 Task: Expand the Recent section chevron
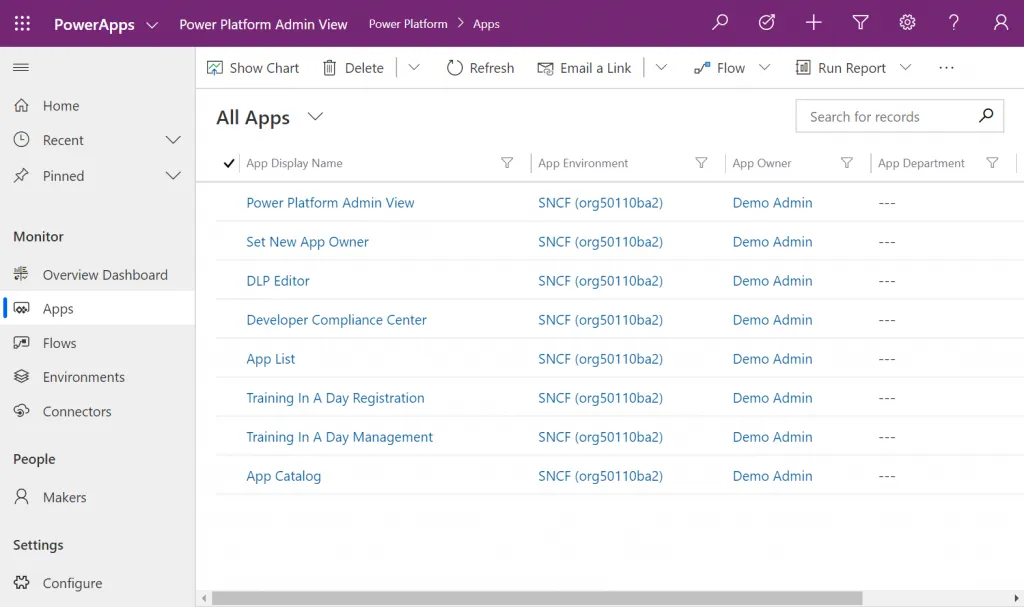pos(173,140)
